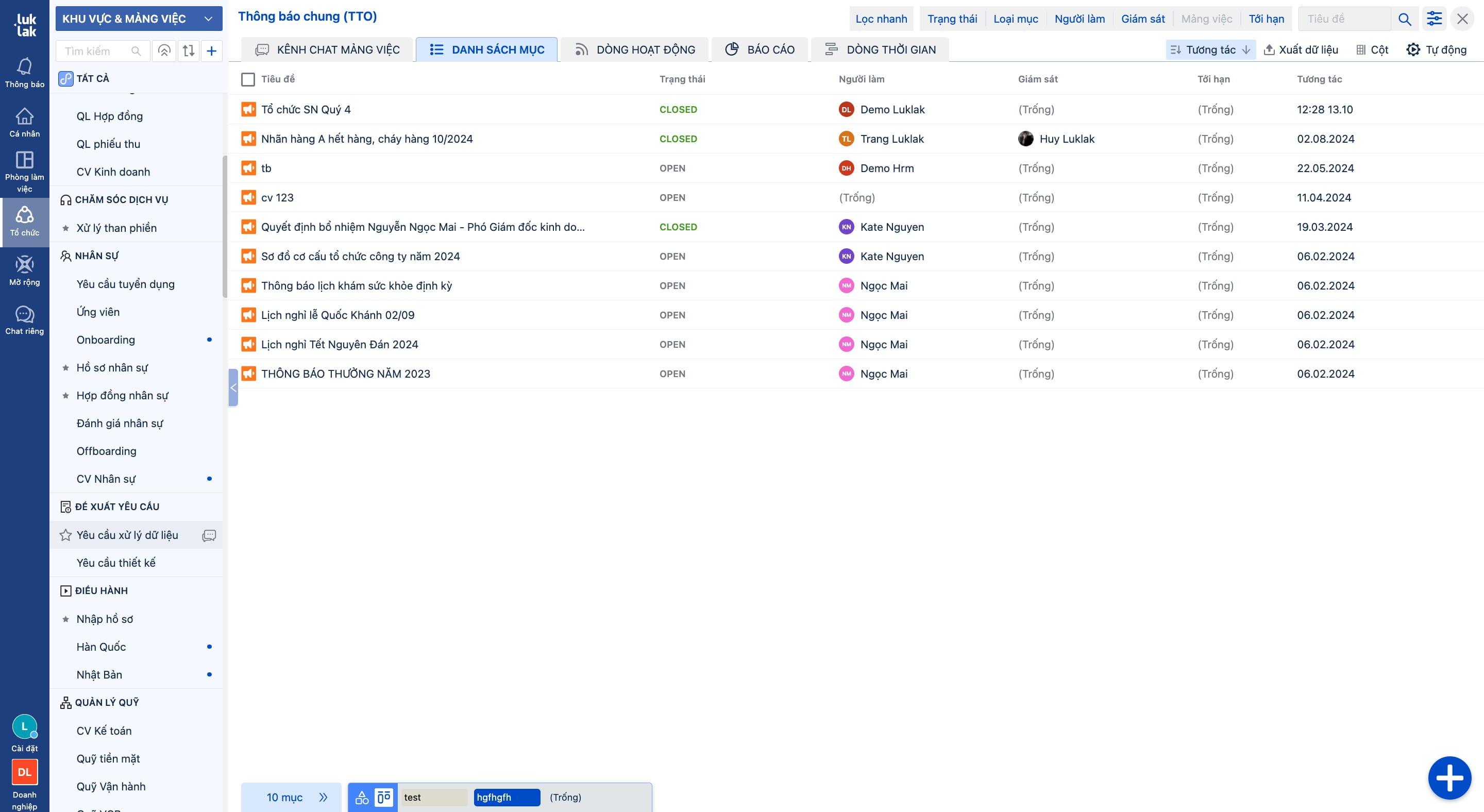
Task: Click the sort arrows icon in sidebar
Action: pos(189,50)
